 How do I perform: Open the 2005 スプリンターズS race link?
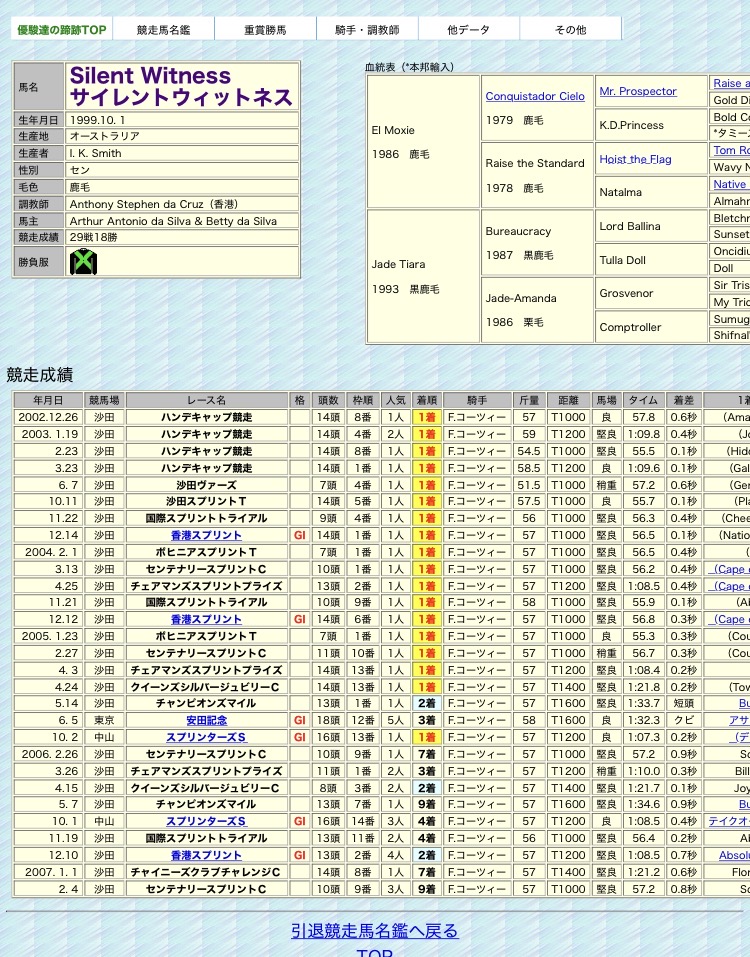[206, 737]
